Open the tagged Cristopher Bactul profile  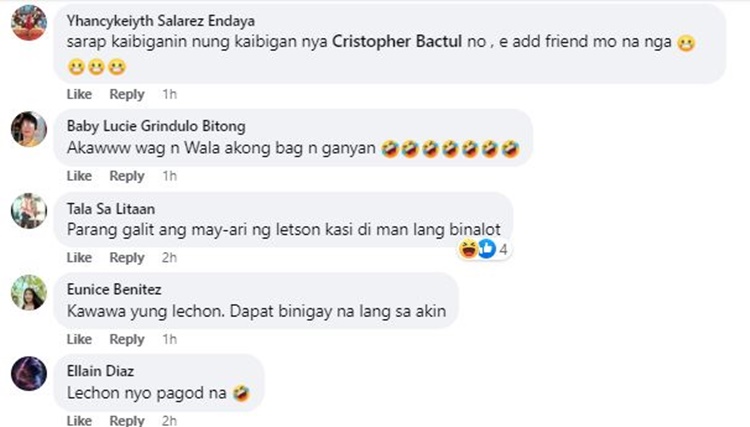pos(397,42)
